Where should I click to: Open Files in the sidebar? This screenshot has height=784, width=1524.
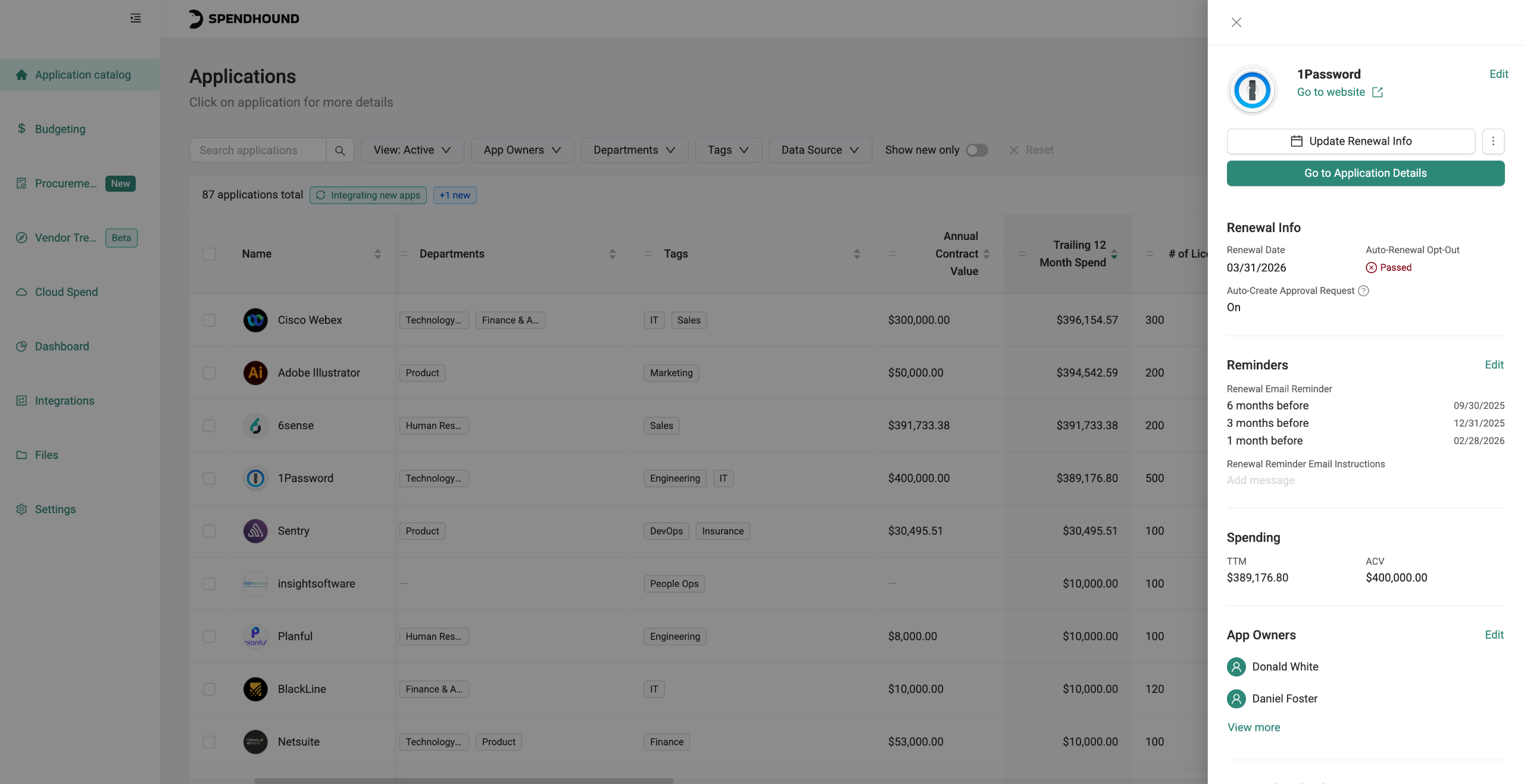[x=80, y=455]
